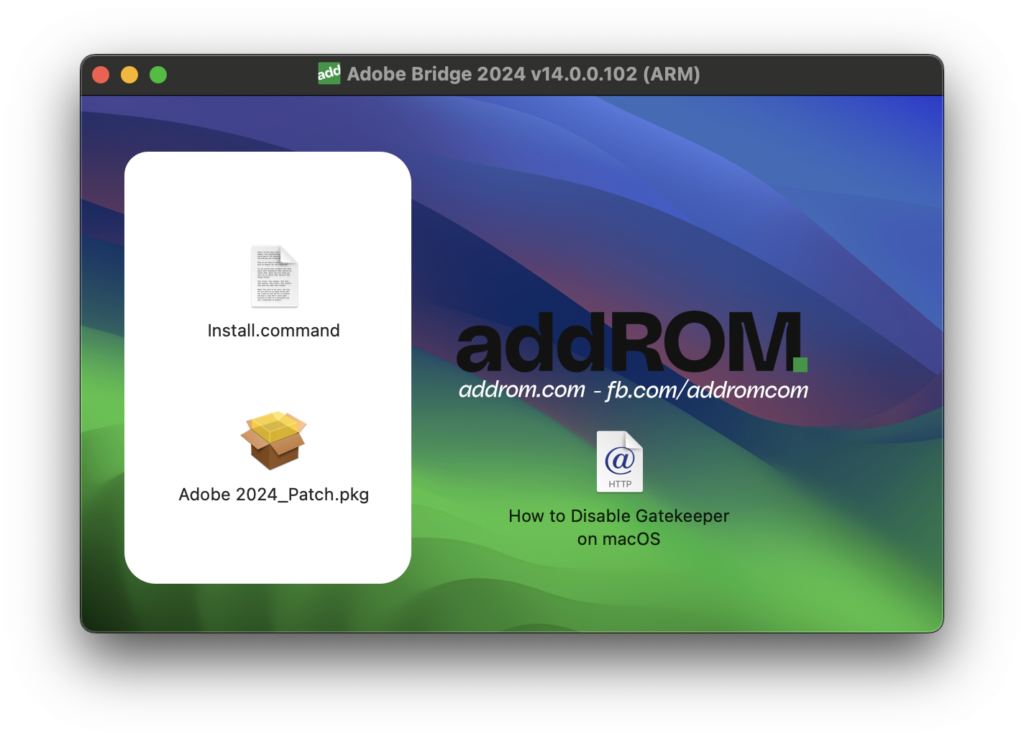Screen dimensions: 1024x739
Task: Click the Install.command file name
Action: [x=274, y=330]
